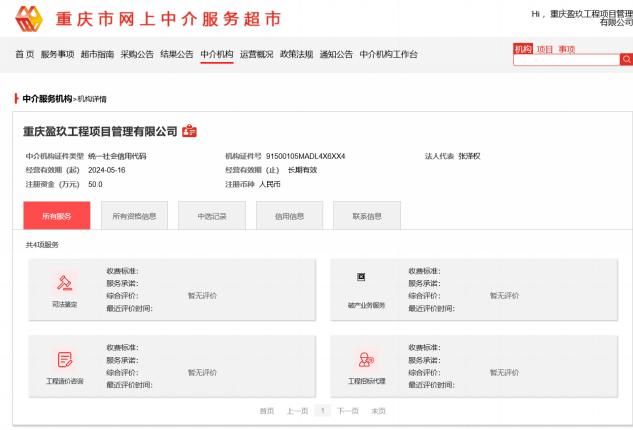Open 结果公告 navigation item

pos(177,54)
